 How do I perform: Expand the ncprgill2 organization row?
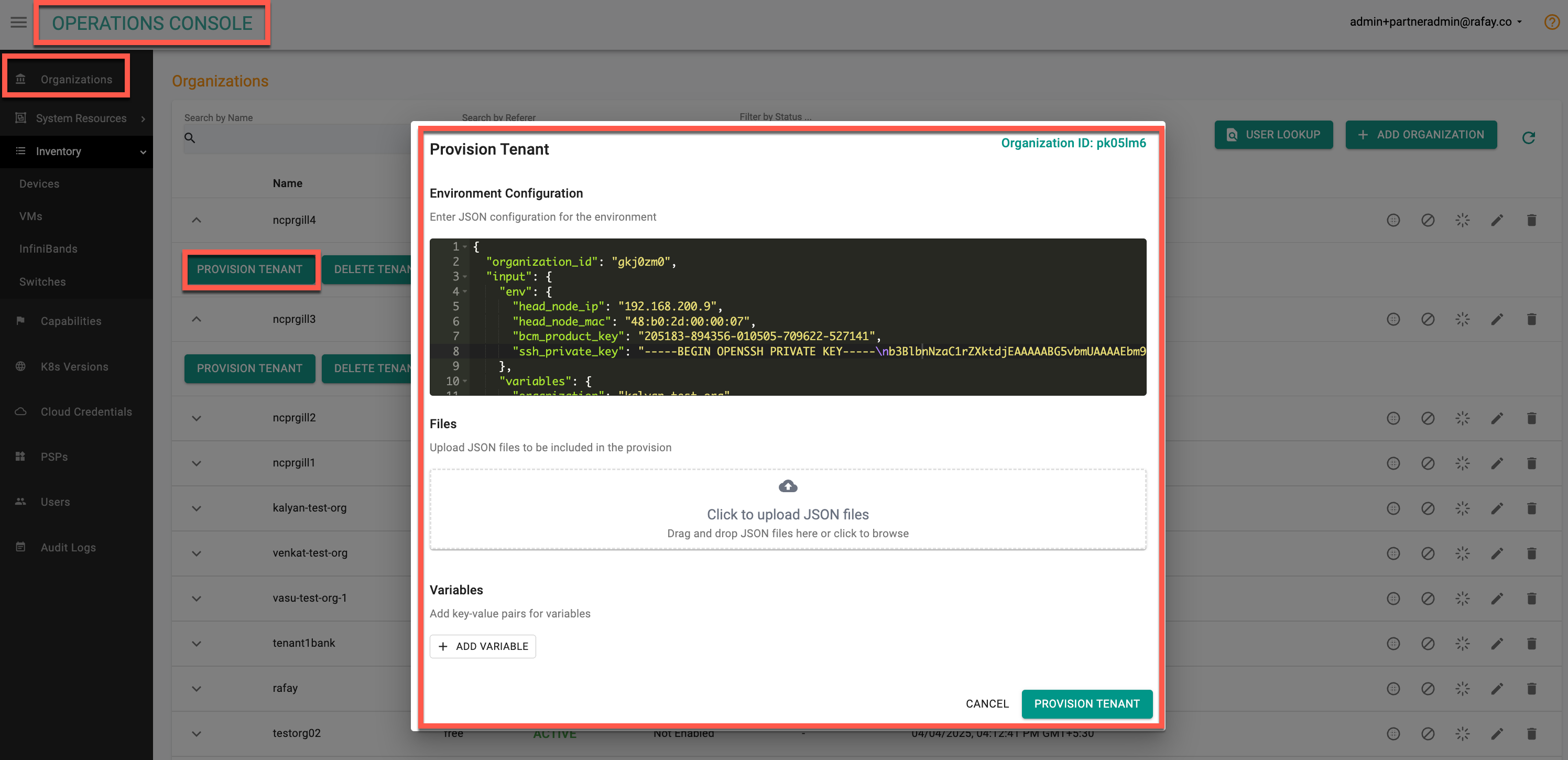(x=196, y=418)
